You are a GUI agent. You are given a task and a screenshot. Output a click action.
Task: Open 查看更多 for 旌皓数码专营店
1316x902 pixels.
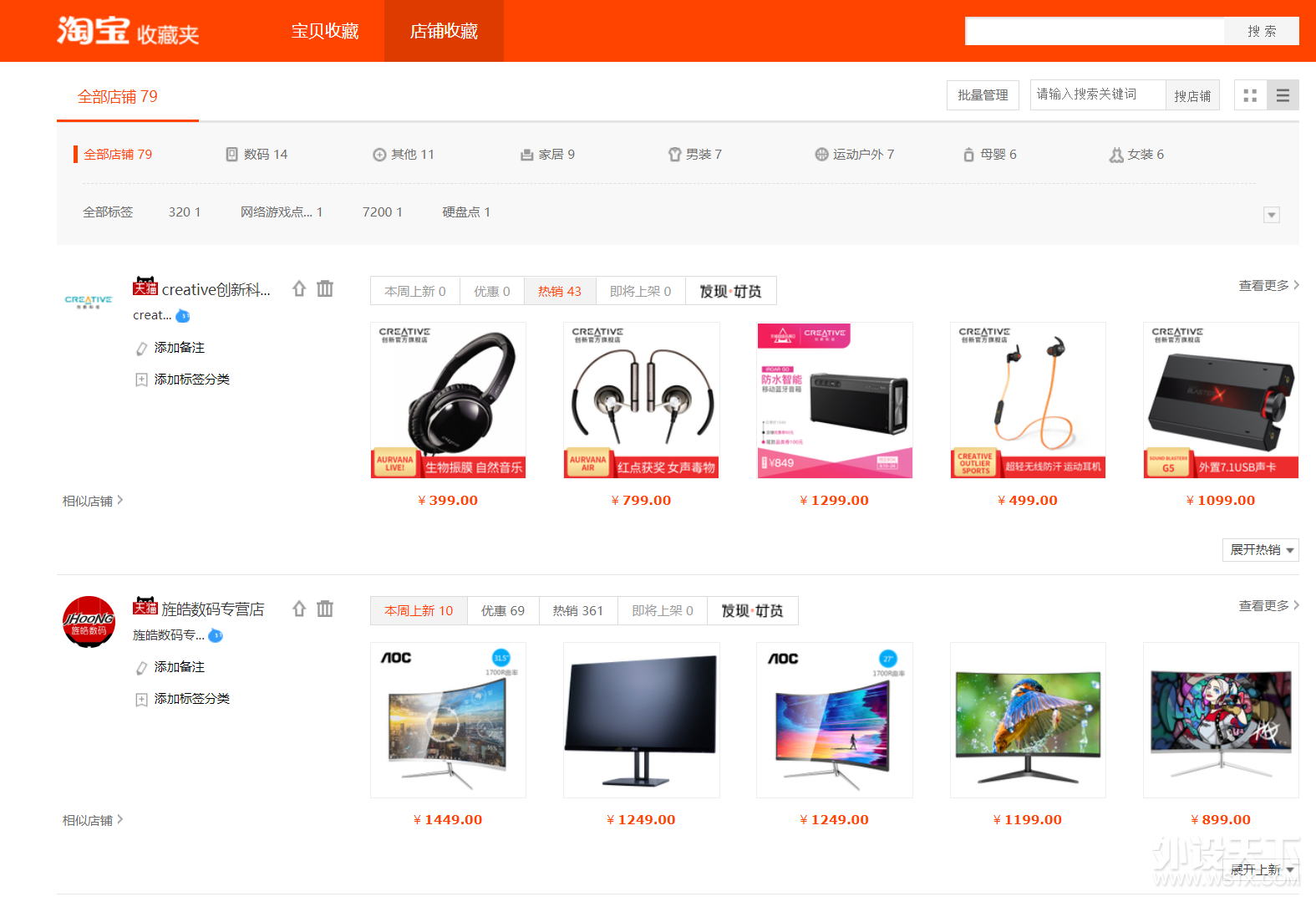point(1268,606)
